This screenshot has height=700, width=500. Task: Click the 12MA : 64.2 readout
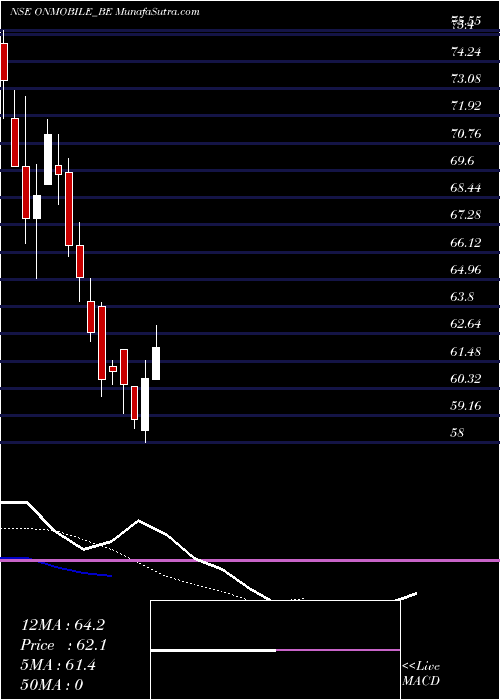click(x=63, y=625)
